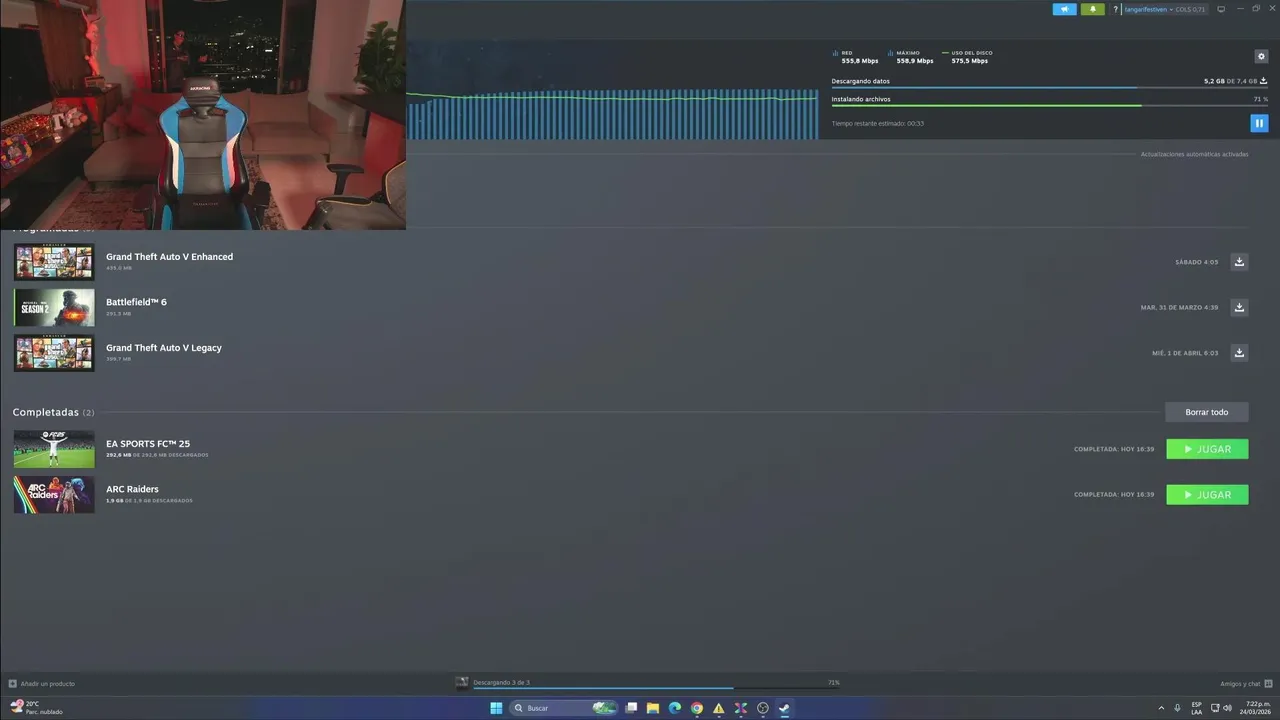Play EA SPORTS FC 25 with JUGAR

tap(1207, 449)
